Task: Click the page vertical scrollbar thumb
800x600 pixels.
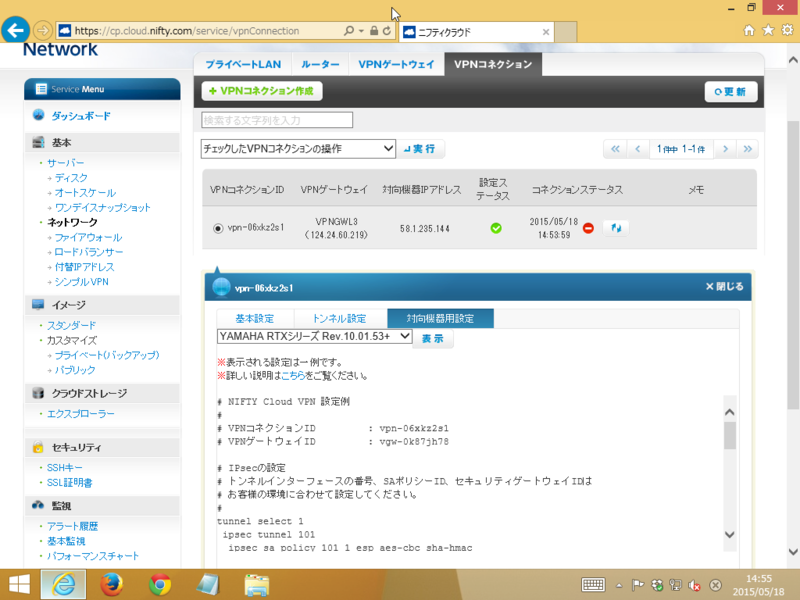Action: point(793,265)
